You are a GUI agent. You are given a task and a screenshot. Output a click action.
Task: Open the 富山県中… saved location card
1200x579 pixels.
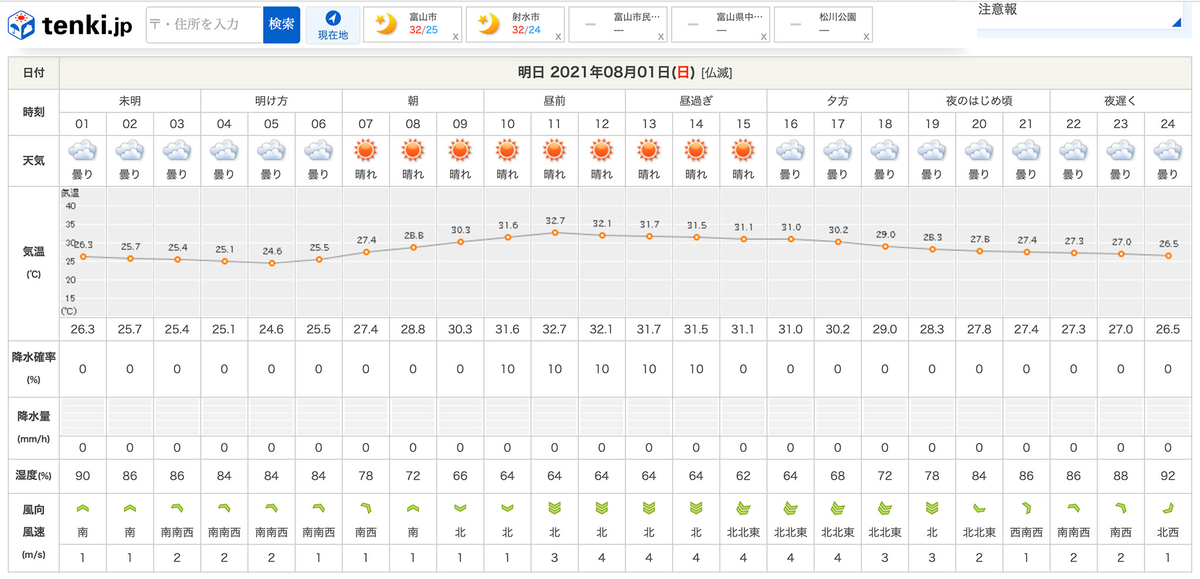(x=722, y=24)
